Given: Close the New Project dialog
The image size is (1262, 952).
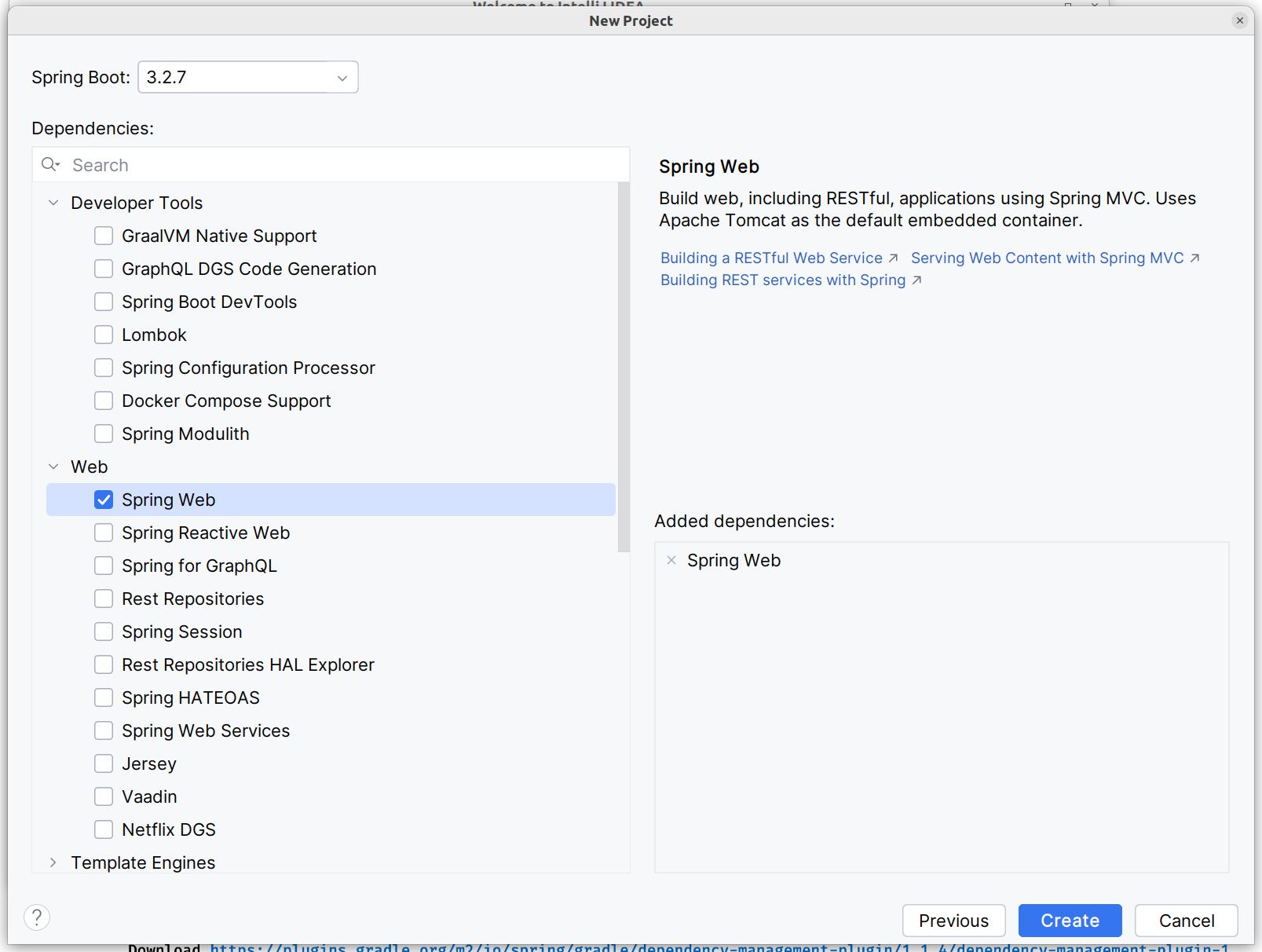Looking at the screenshot, I should click(1239, 20).
